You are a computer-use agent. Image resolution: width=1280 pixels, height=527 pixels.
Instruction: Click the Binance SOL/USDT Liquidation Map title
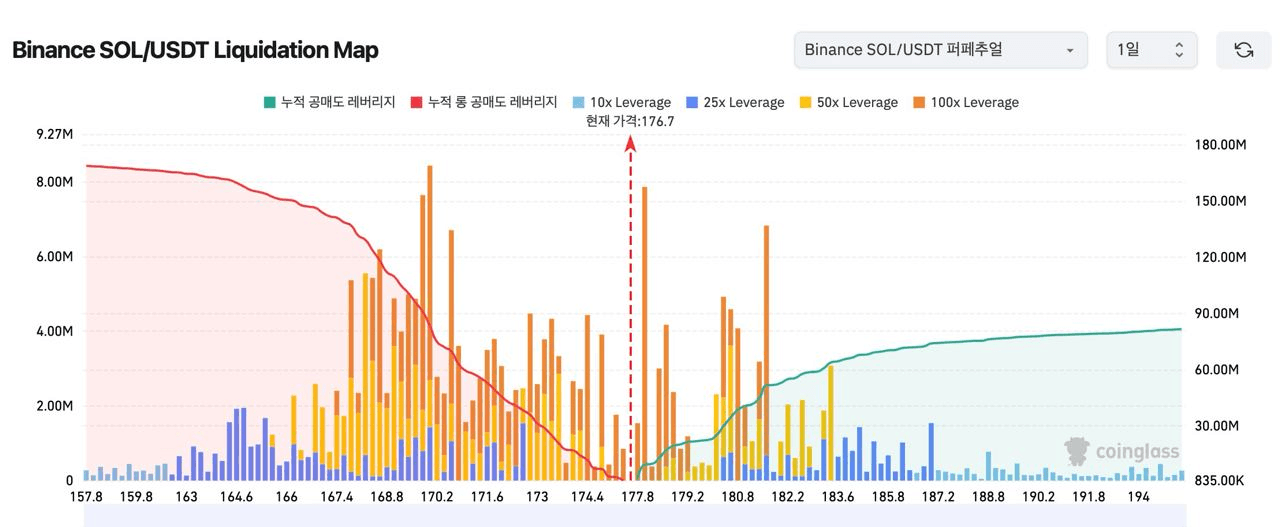pos(195,50)
